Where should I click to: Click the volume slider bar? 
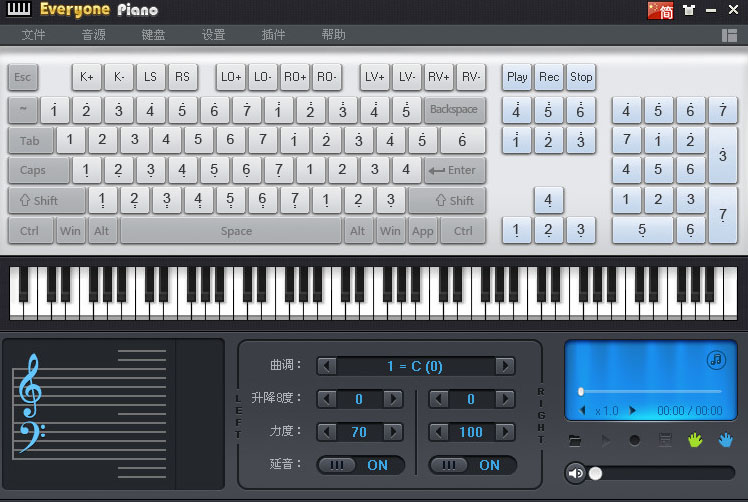coord(662,473)
